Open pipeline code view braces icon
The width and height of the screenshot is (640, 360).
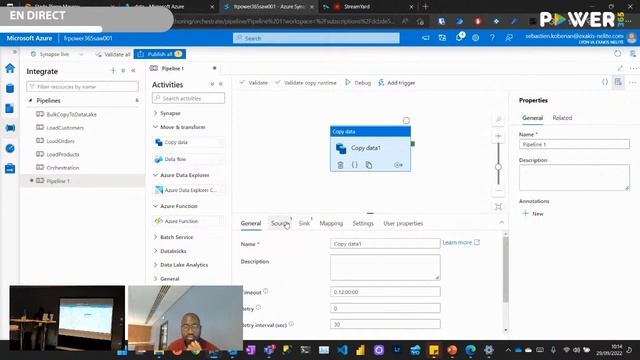point(605,82)
